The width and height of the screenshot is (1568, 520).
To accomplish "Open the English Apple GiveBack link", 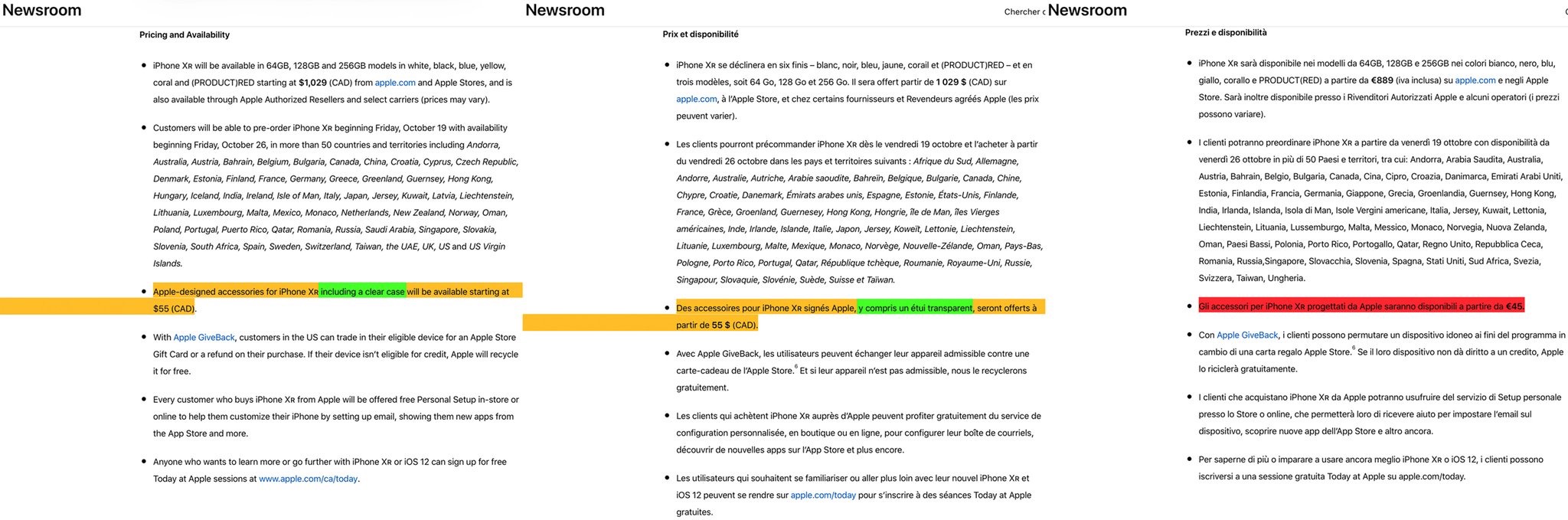I will tap(204, 337).
